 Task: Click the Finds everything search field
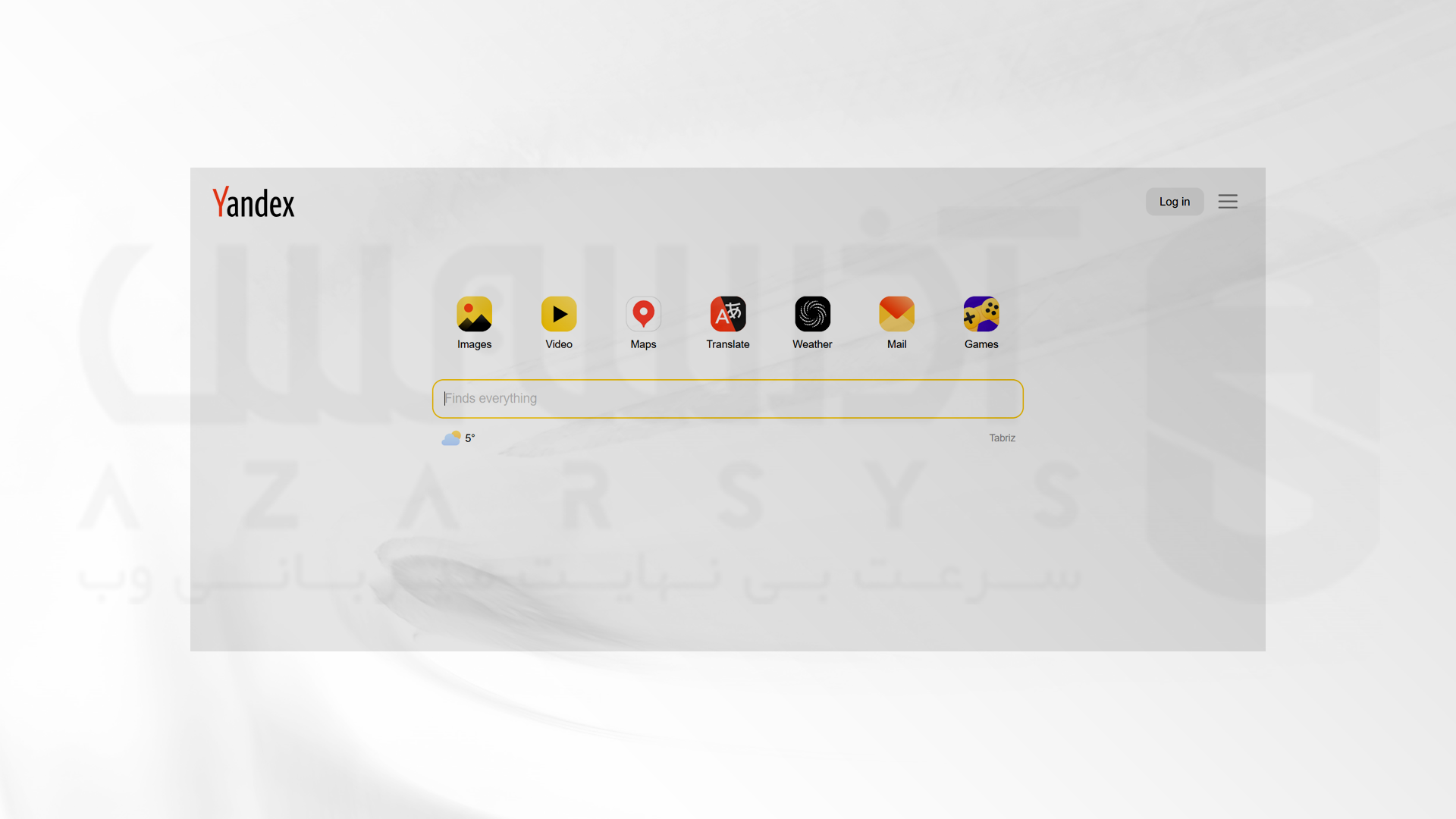(x=727, y=398)
